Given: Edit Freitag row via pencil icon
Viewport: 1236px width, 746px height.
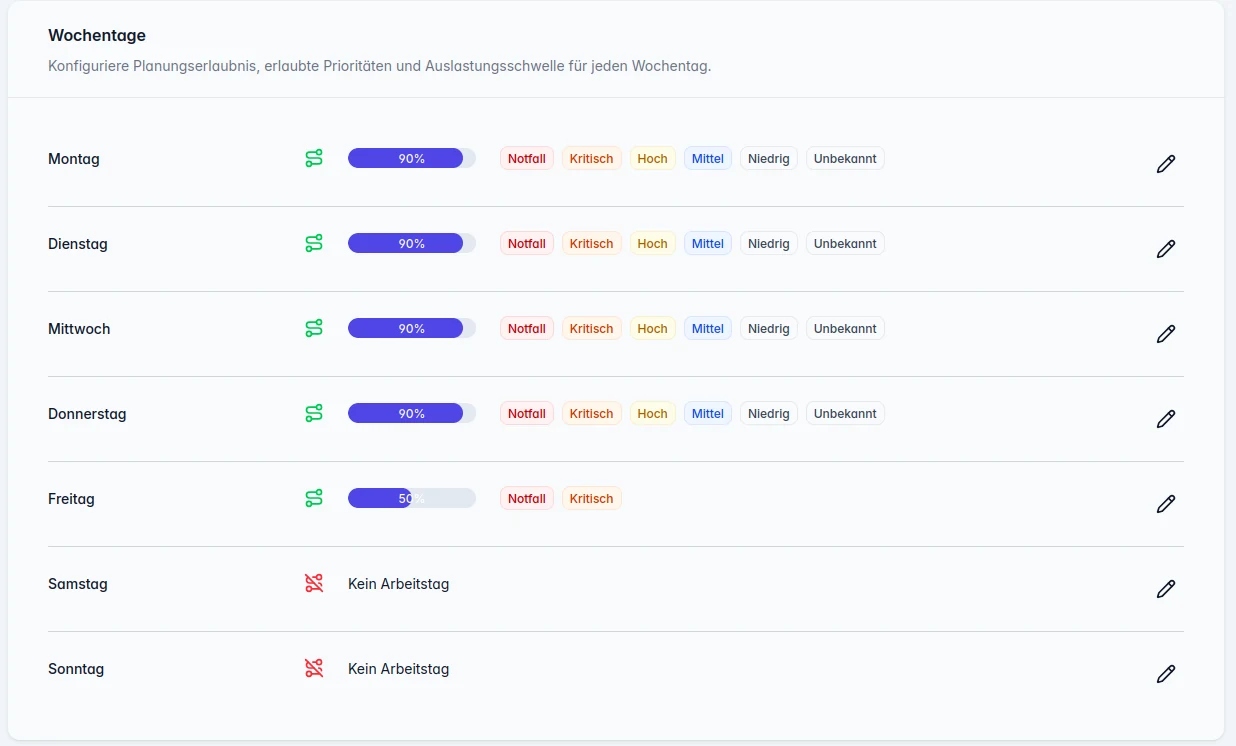Looking at the screenshot, I should point(1165,504).
